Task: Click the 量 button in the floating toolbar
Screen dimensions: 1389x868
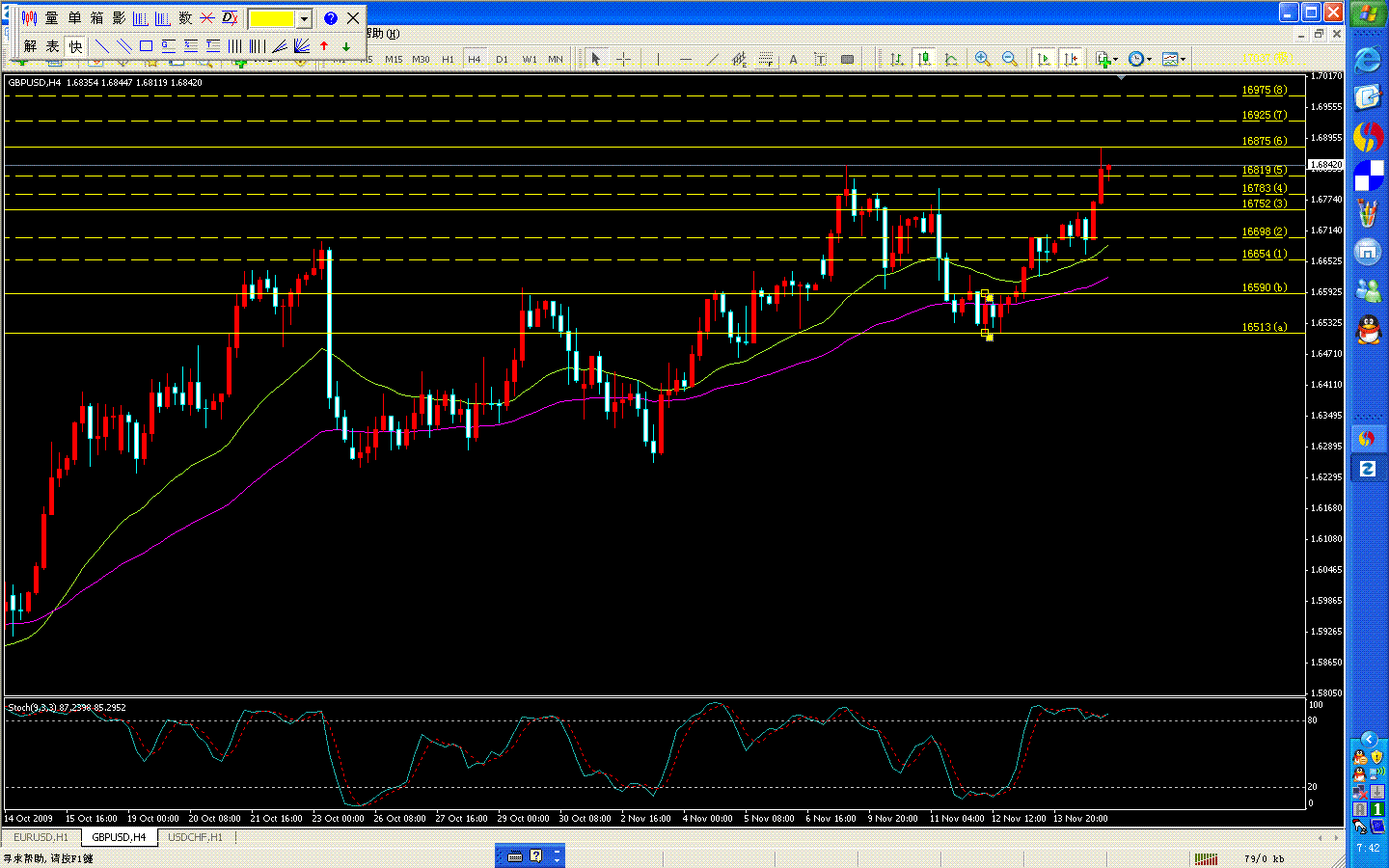Action: pyautogui.click(x=52, y=18)
